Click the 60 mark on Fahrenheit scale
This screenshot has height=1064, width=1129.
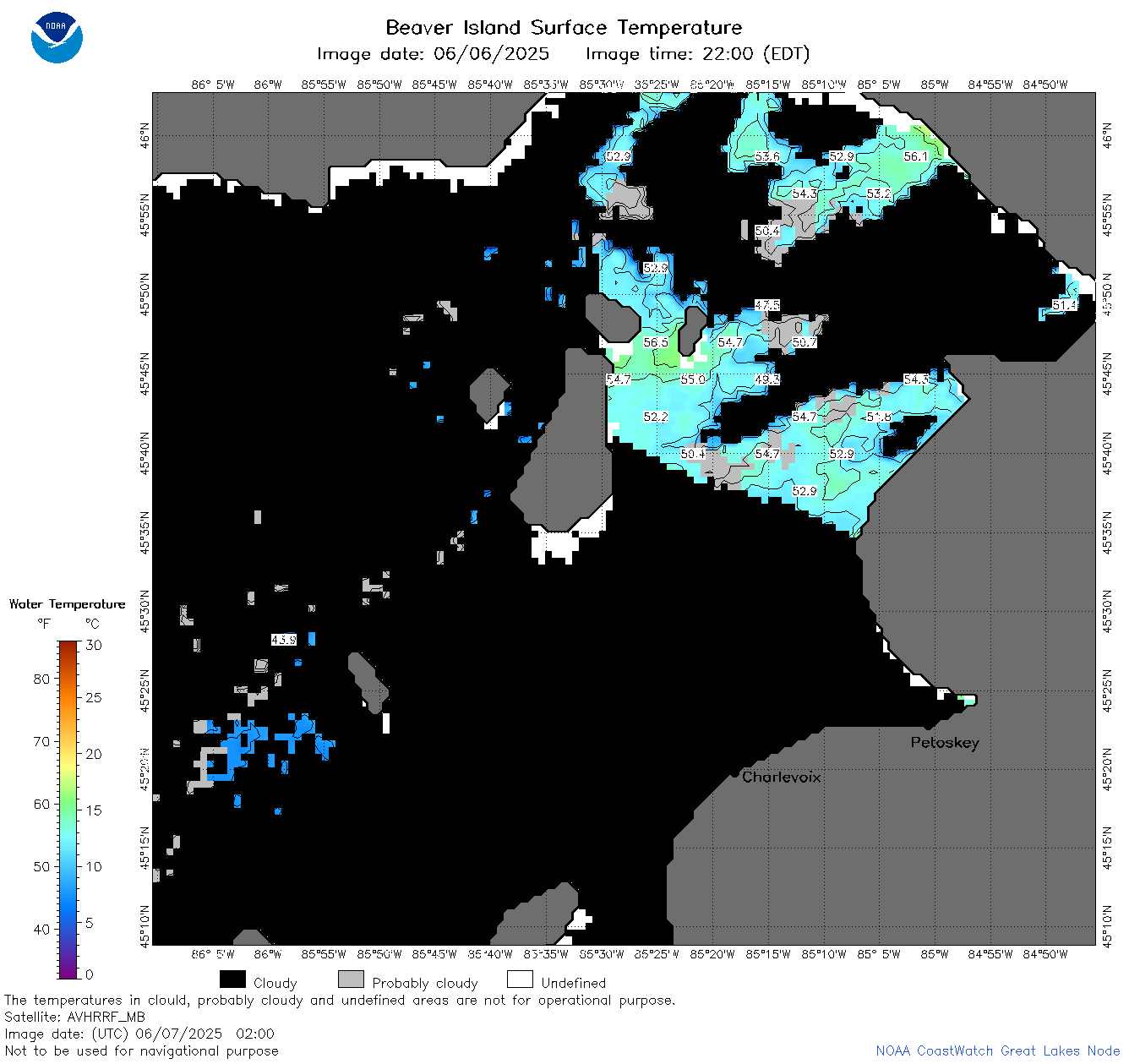41,804
